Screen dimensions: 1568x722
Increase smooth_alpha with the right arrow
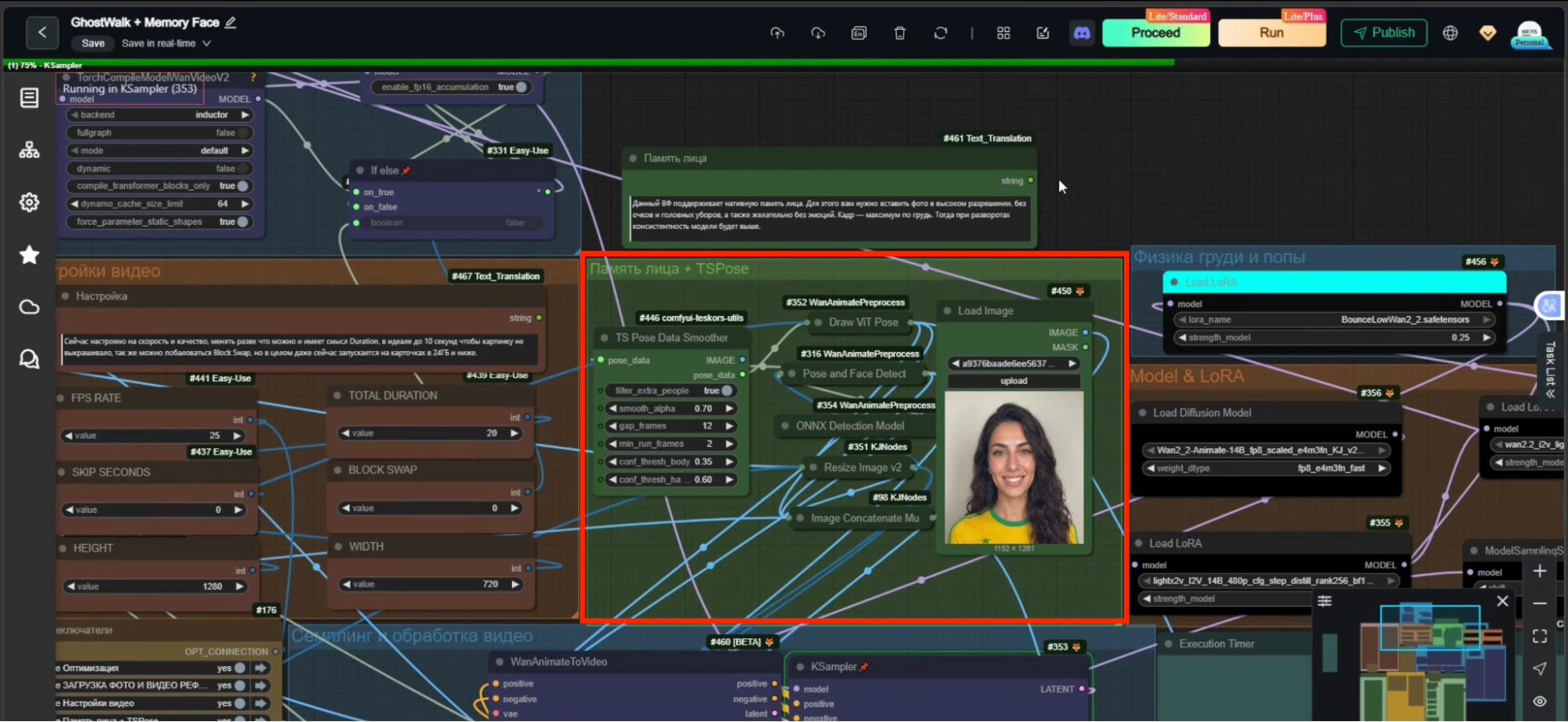point(729,408)
